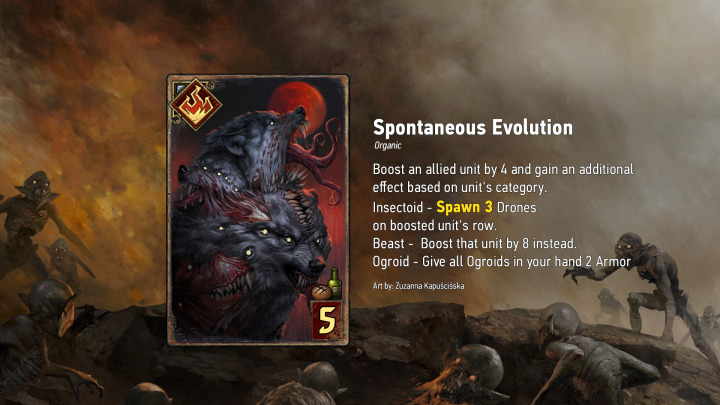Image resolution: width=720 pixels, height=405 pixels.
Task: Click the Insectoid Drones effect line
Action: 454,208
